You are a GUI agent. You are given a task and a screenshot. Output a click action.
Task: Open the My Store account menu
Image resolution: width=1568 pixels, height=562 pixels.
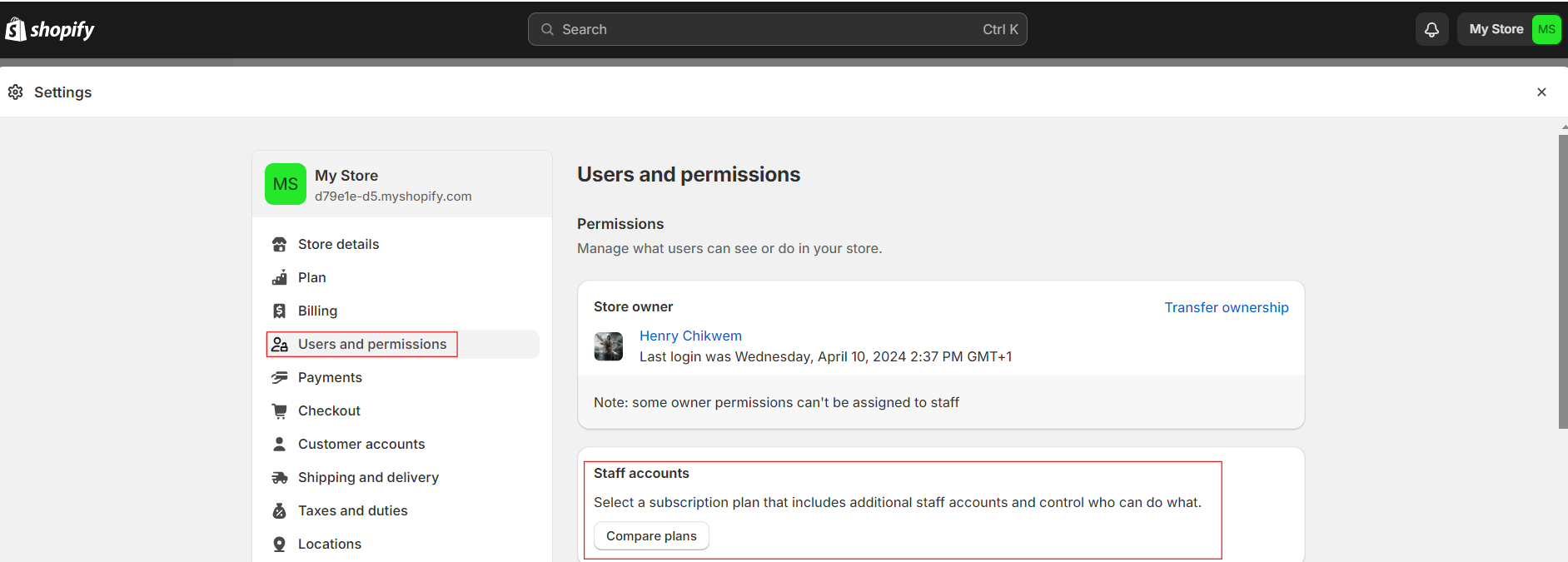1509,29
